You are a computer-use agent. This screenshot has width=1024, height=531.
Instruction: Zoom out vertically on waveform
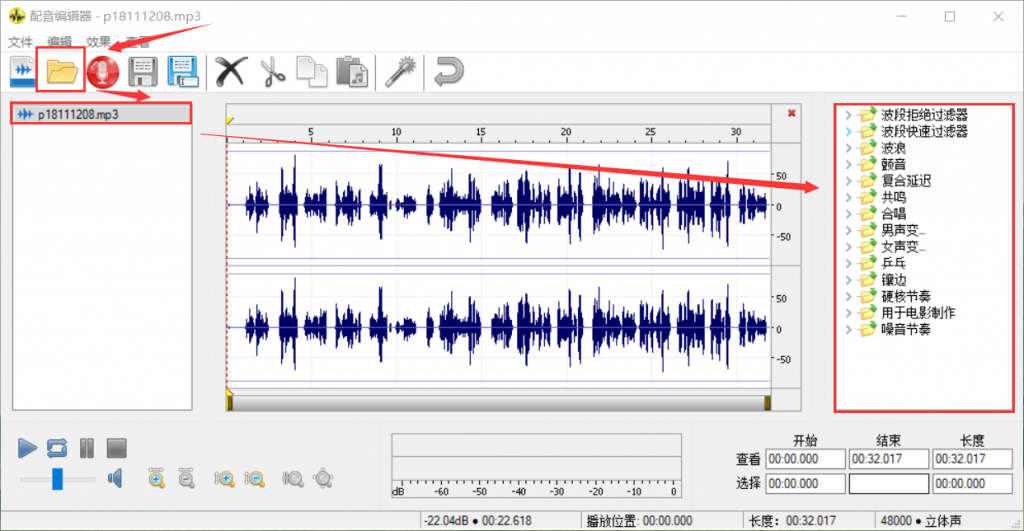coord(254,479)
